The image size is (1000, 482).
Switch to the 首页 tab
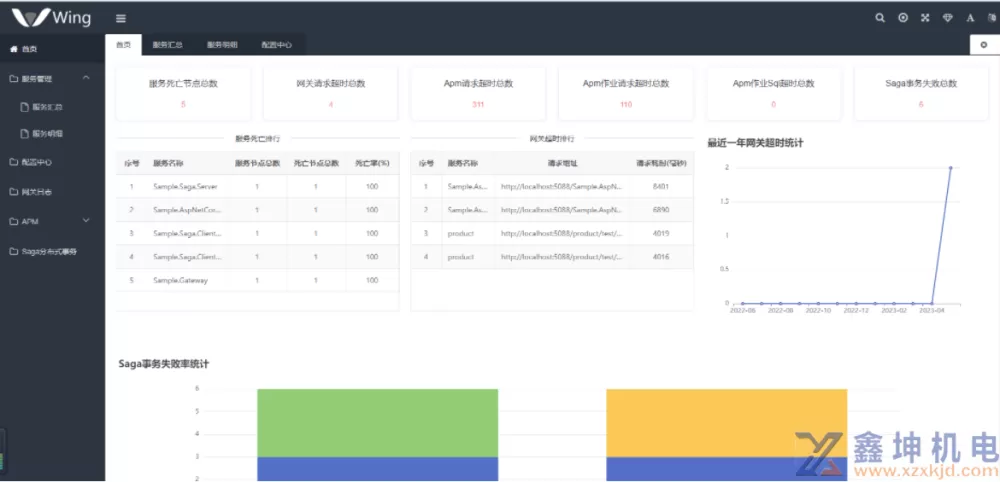tap(123, 45)
